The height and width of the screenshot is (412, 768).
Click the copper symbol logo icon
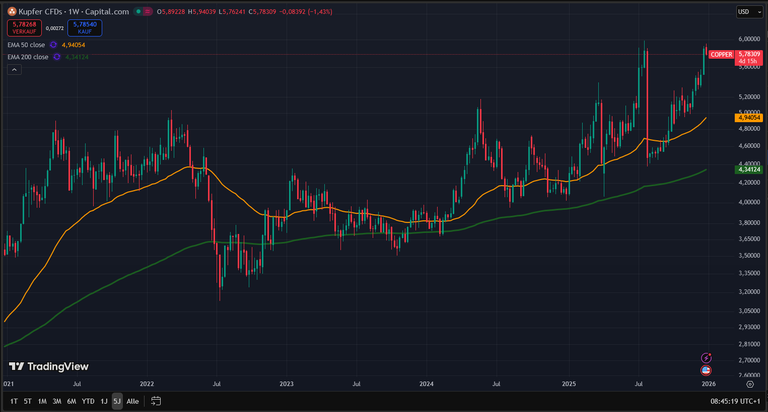[x=10, y=11]
